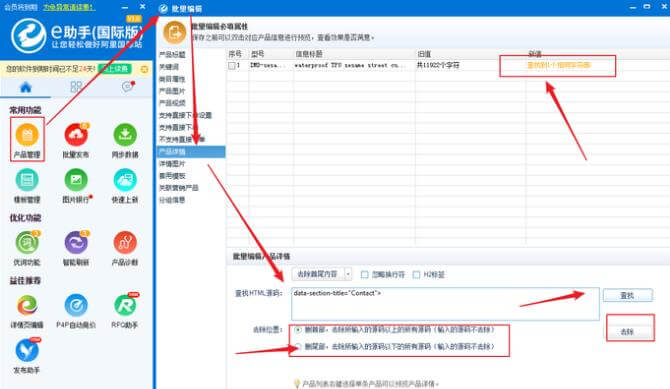Click the 同步数据 green download icon
The height and width of the screenshot is (389, 670).
coord(125,135)
